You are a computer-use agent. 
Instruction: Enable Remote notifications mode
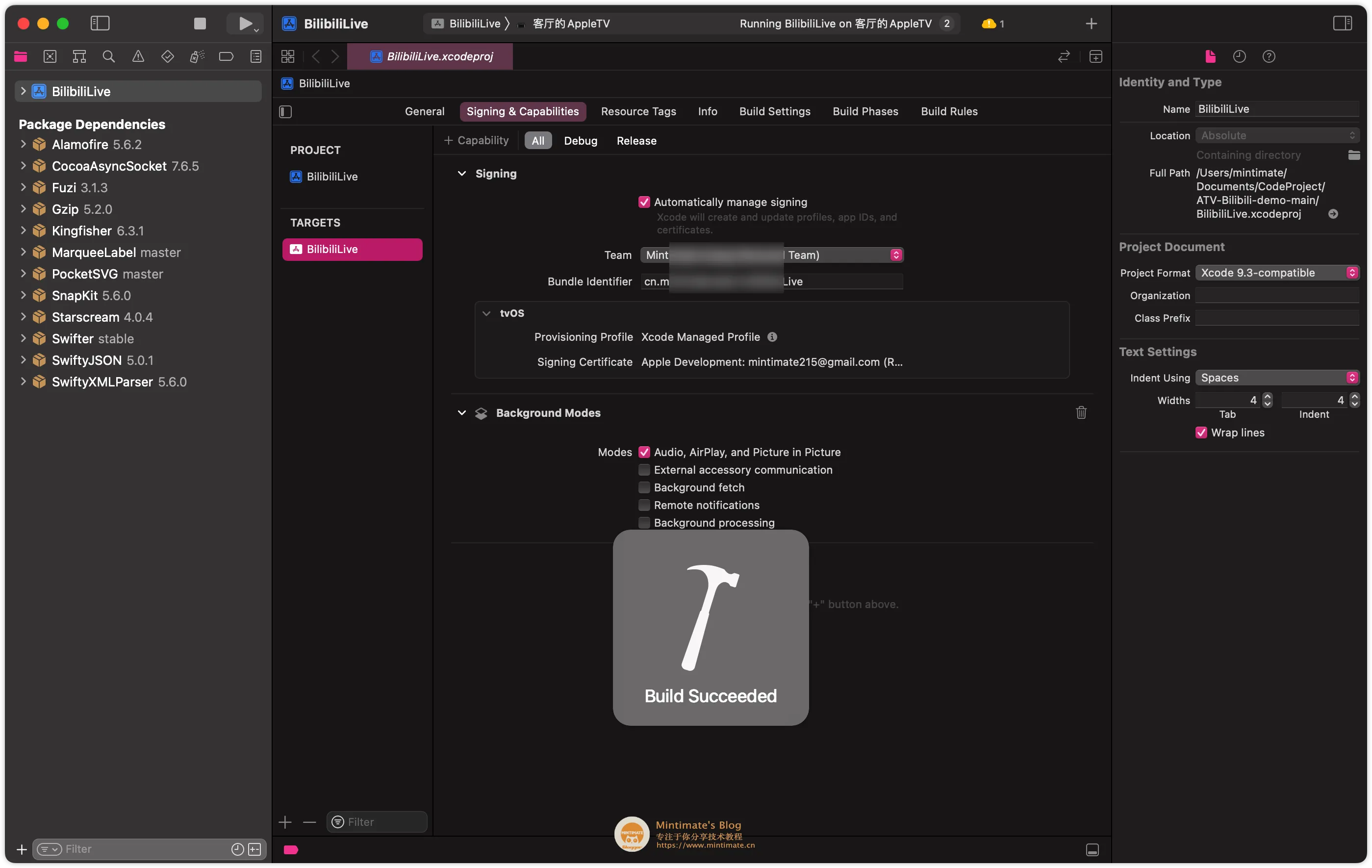[644, 505]
